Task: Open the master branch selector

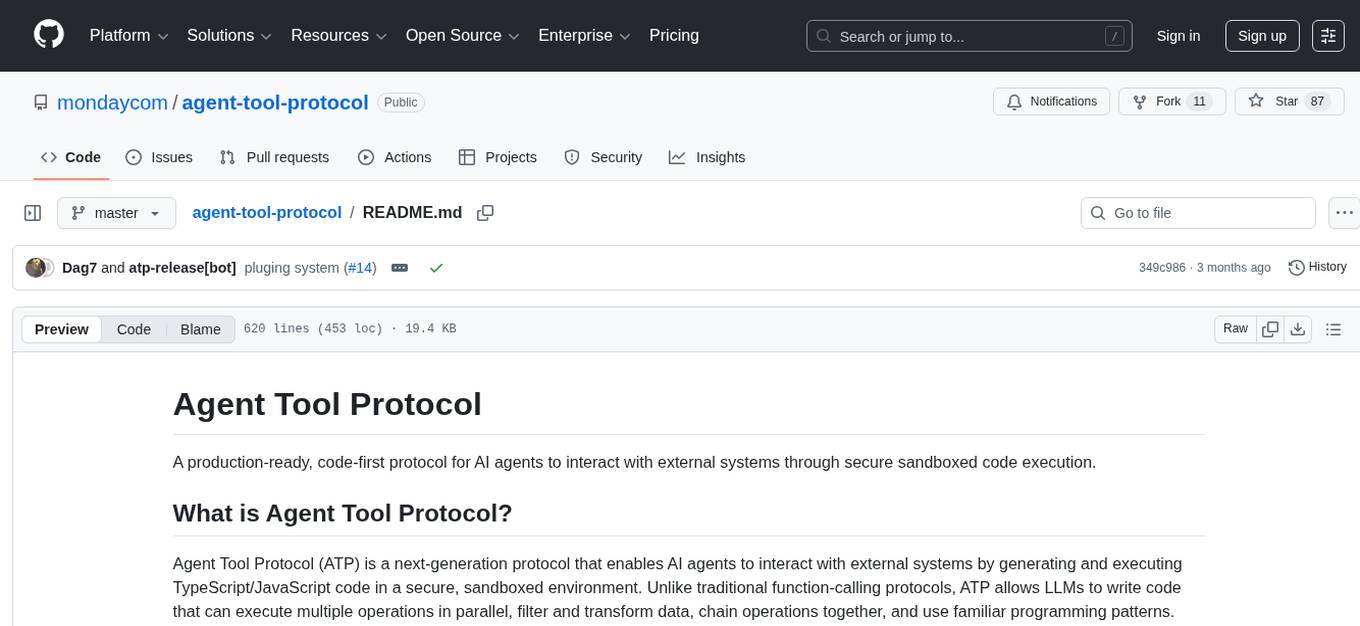Action: 116,212
